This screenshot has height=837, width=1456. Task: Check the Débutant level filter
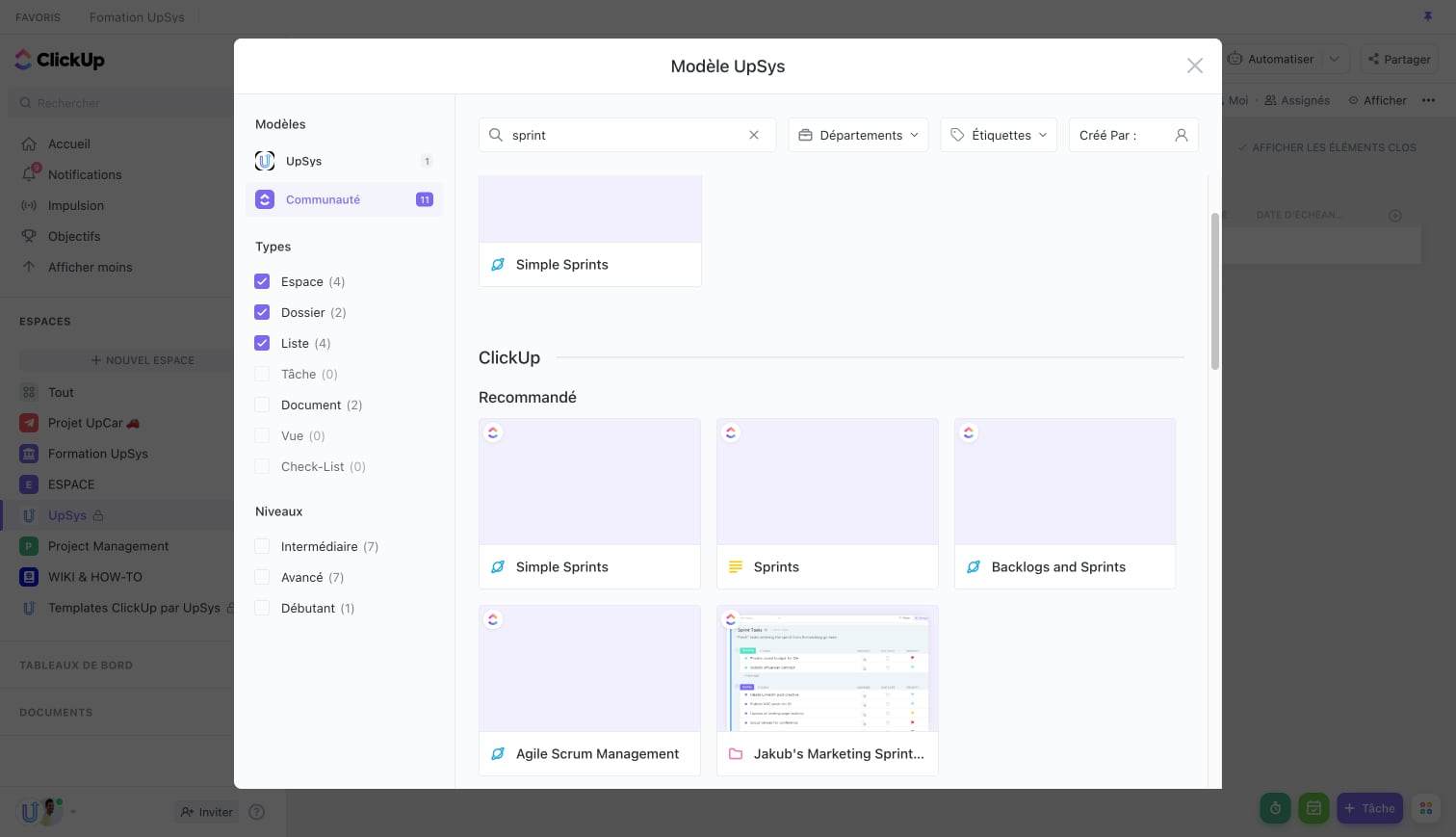pos(262,608)
